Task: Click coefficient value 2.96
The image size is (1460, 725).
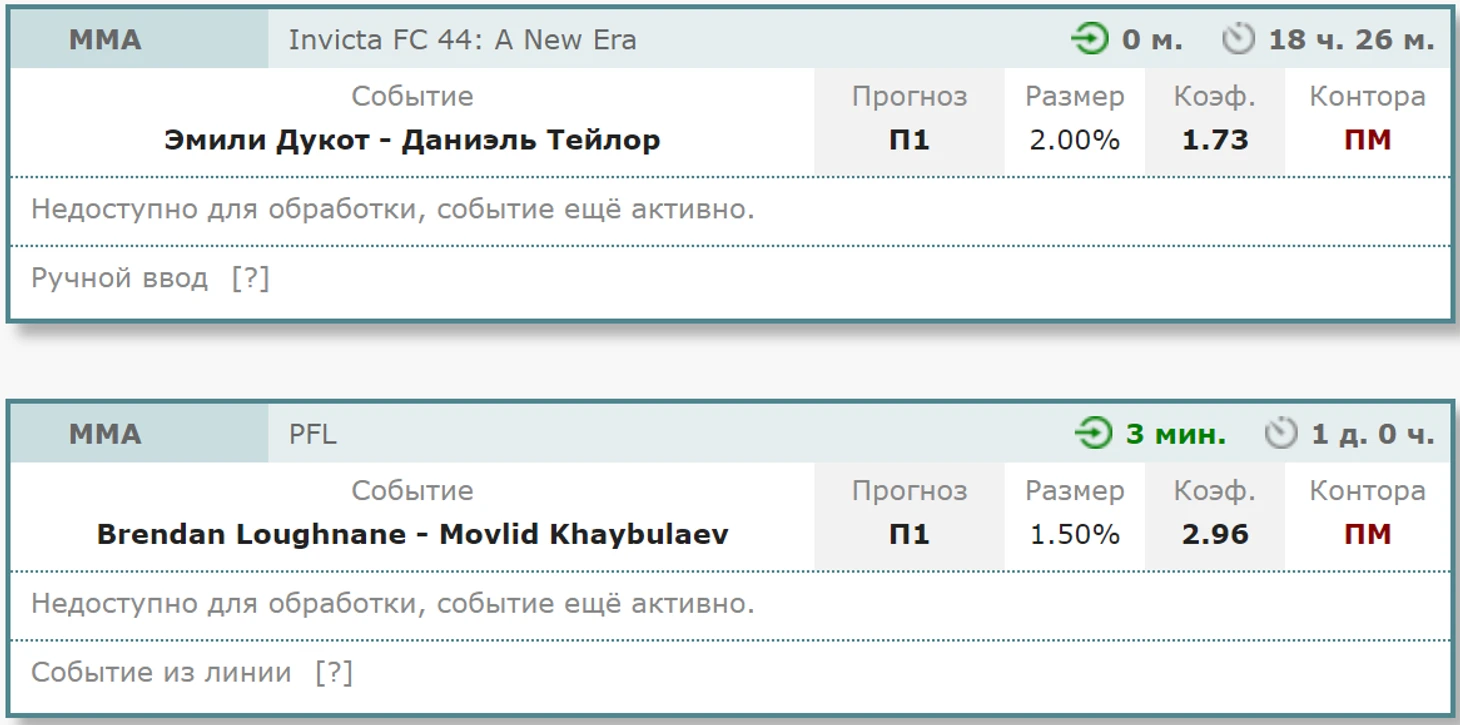Action: coord(1215,533)
